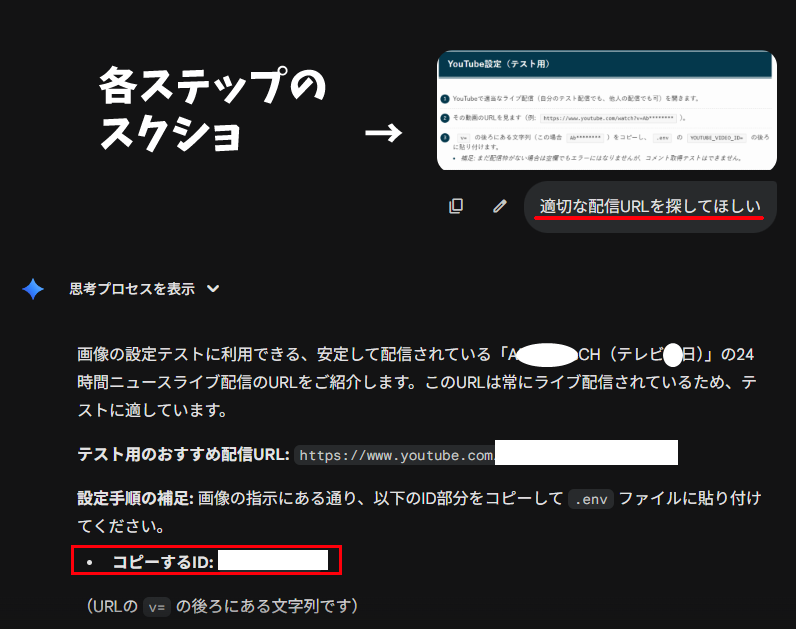Click the 各ステップのスクショ heading text
Viewport: 796px width, 629px height.
[212, 110]
